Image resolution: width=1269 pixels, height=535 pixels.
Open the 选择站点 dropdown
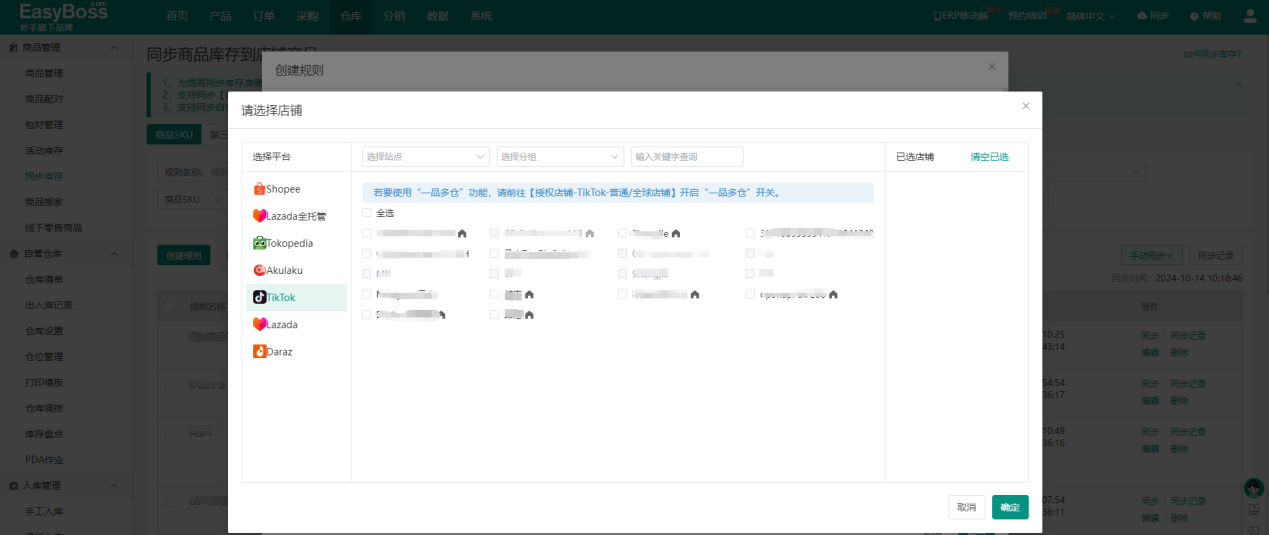pos(425,157)
